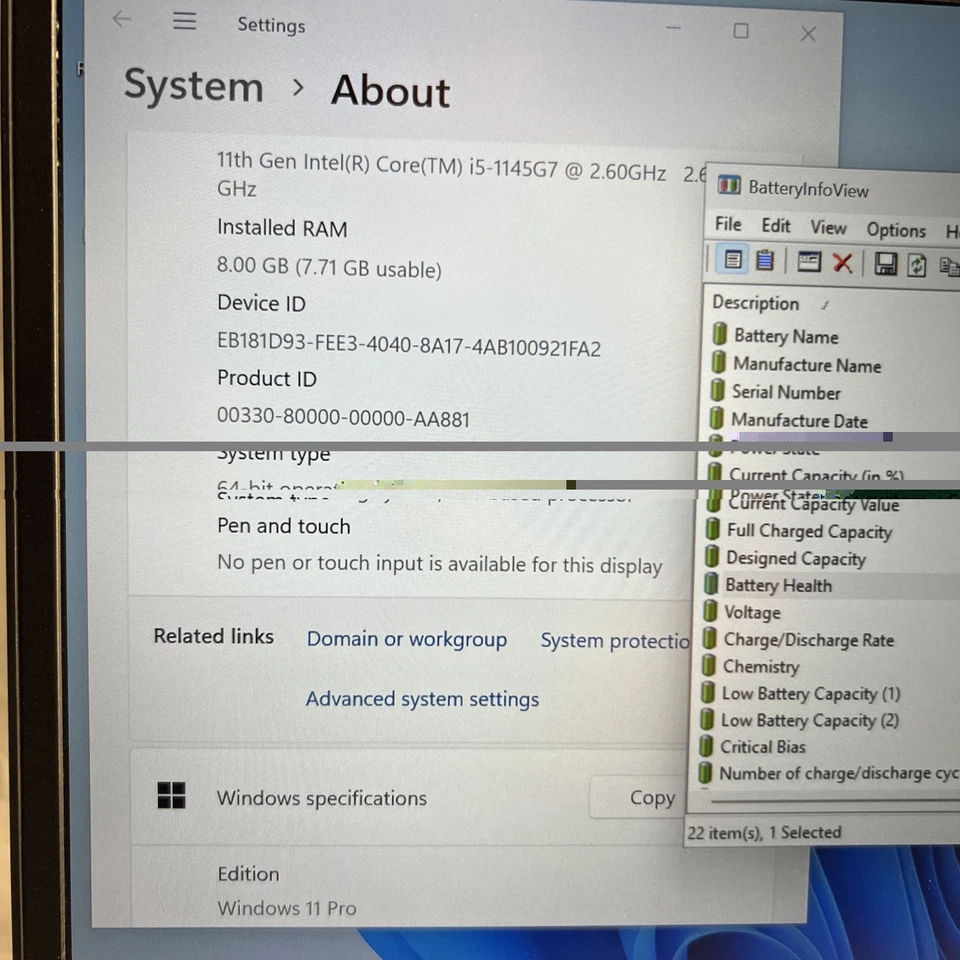Viewport: 960px width, 960px height.
Task: Click the horizontal scrollbar in BatteryInfoView list
Action: tap(835, 800)
